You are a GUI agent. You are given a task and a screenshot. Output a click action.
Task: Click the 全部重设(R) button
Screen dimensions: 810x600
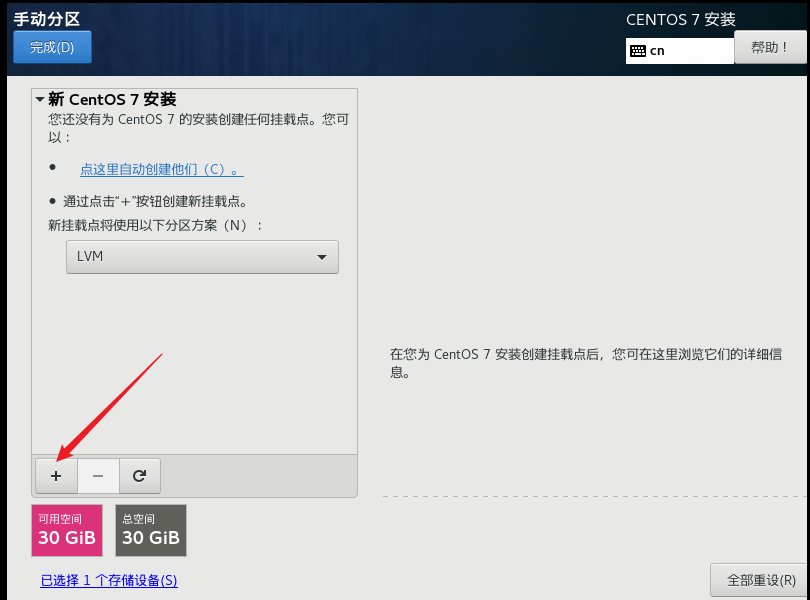click(760, 580)
